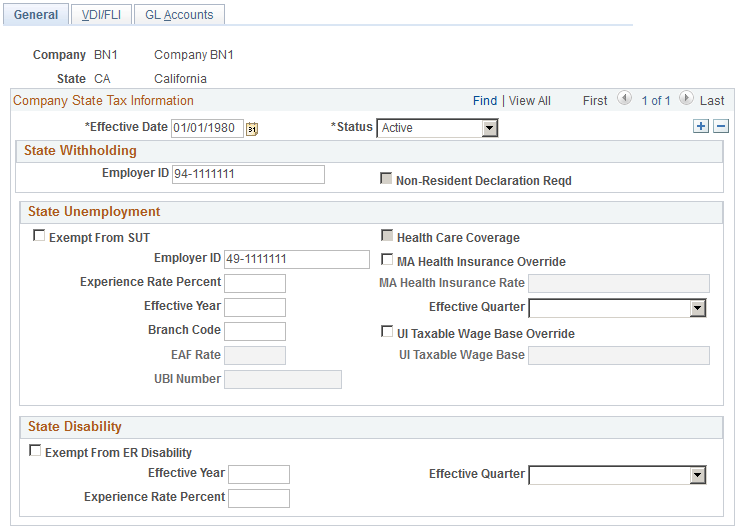741x531 pixels.
Task: Click State Unemployment Employer ID field
Action: pyautogui.click(x=297, y=259)
